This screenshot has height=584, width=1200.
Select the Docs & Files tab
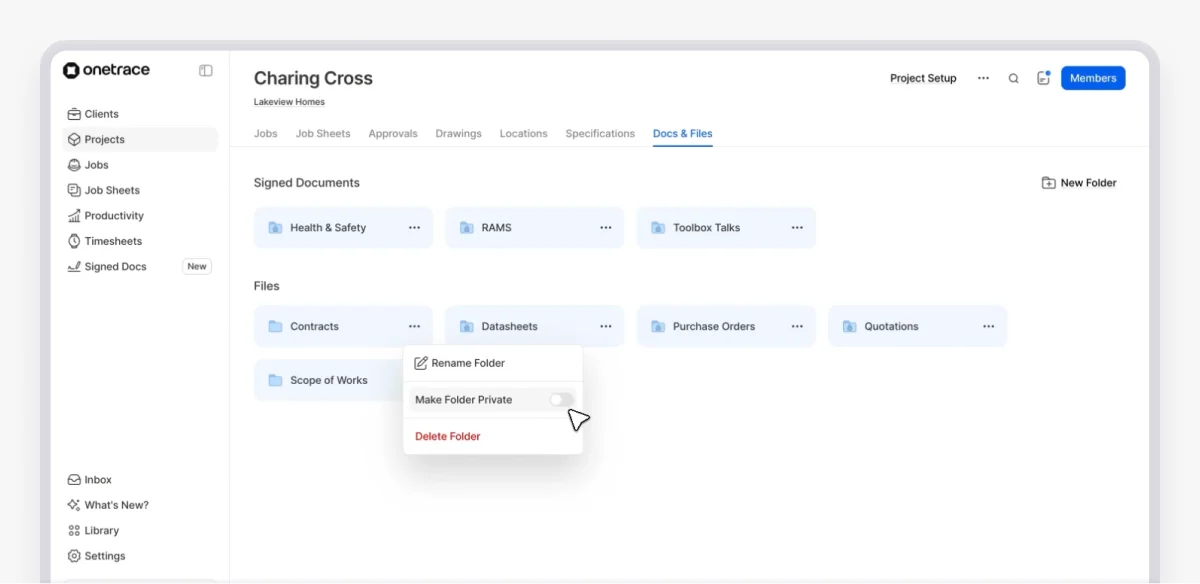(683, 133)
